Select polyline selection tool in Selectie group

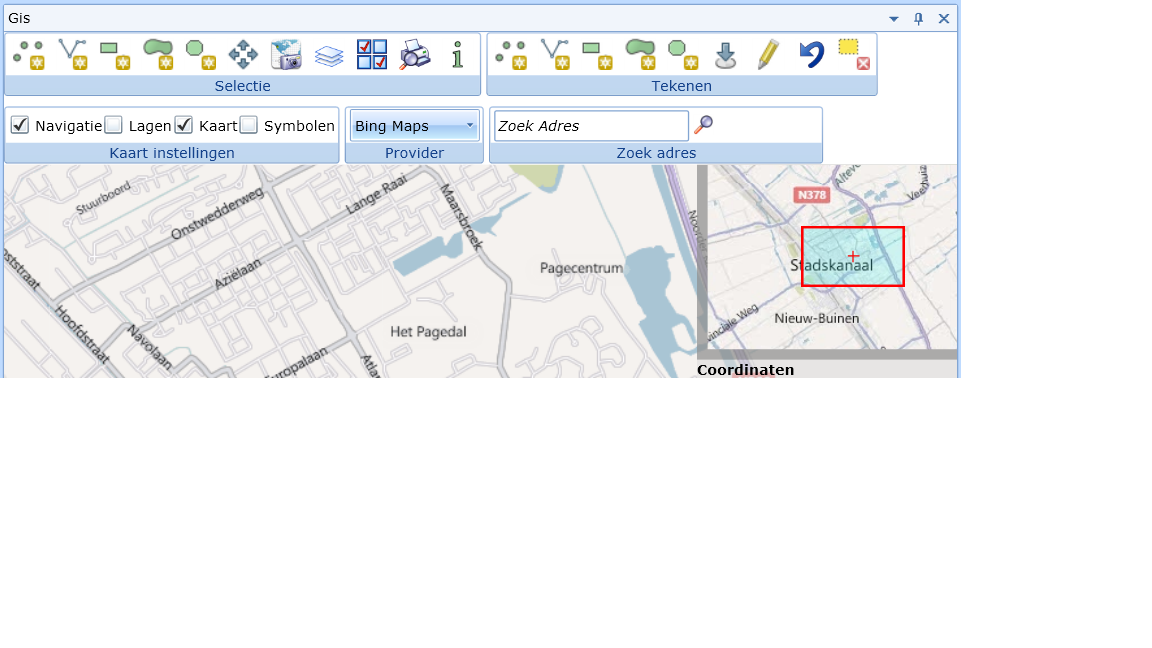(73, 55)
